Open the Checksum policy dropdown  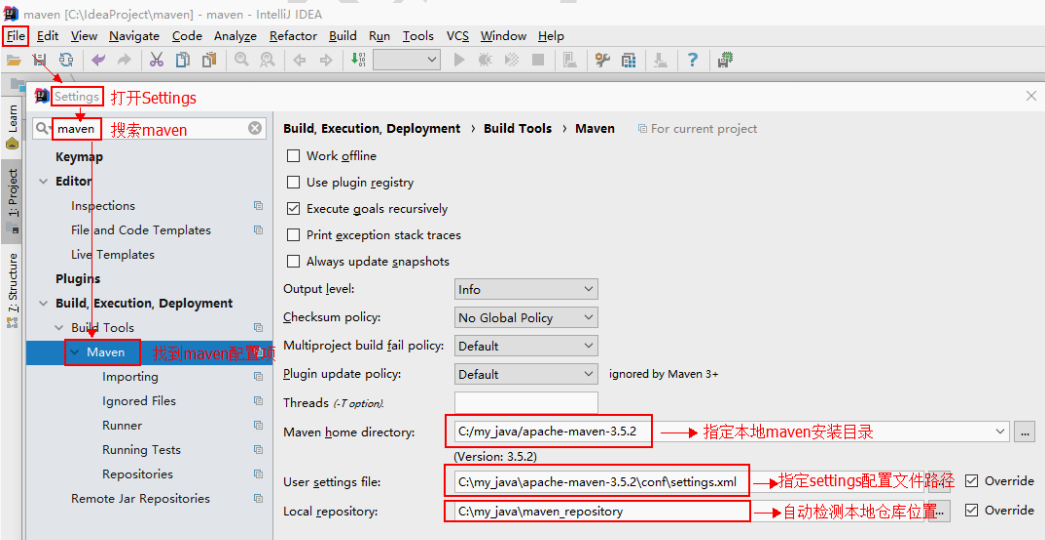tap(526, 317)
